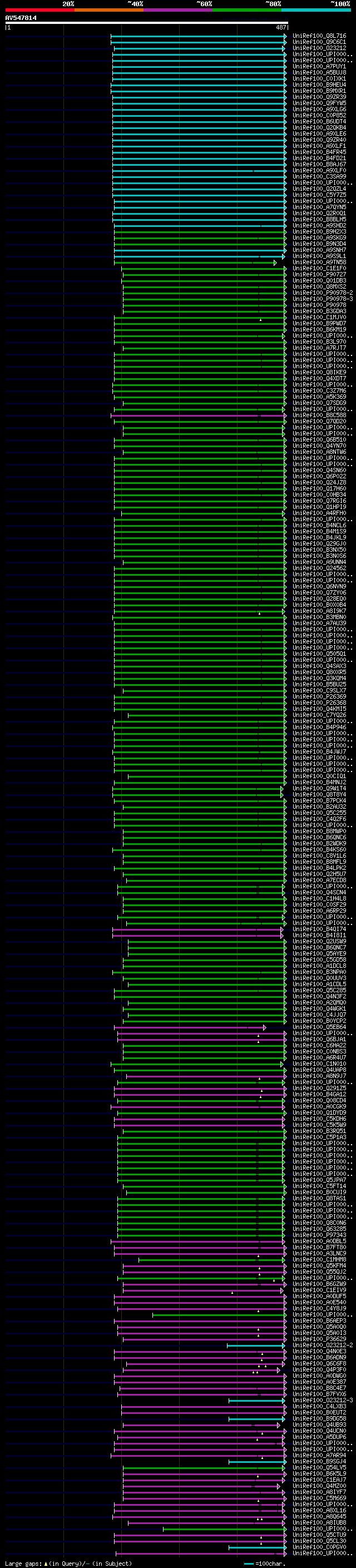Viewport: 356px width, 1568px height.
Task: Click the green ~80% identity legend segment
Action: (x=247, y=10)
